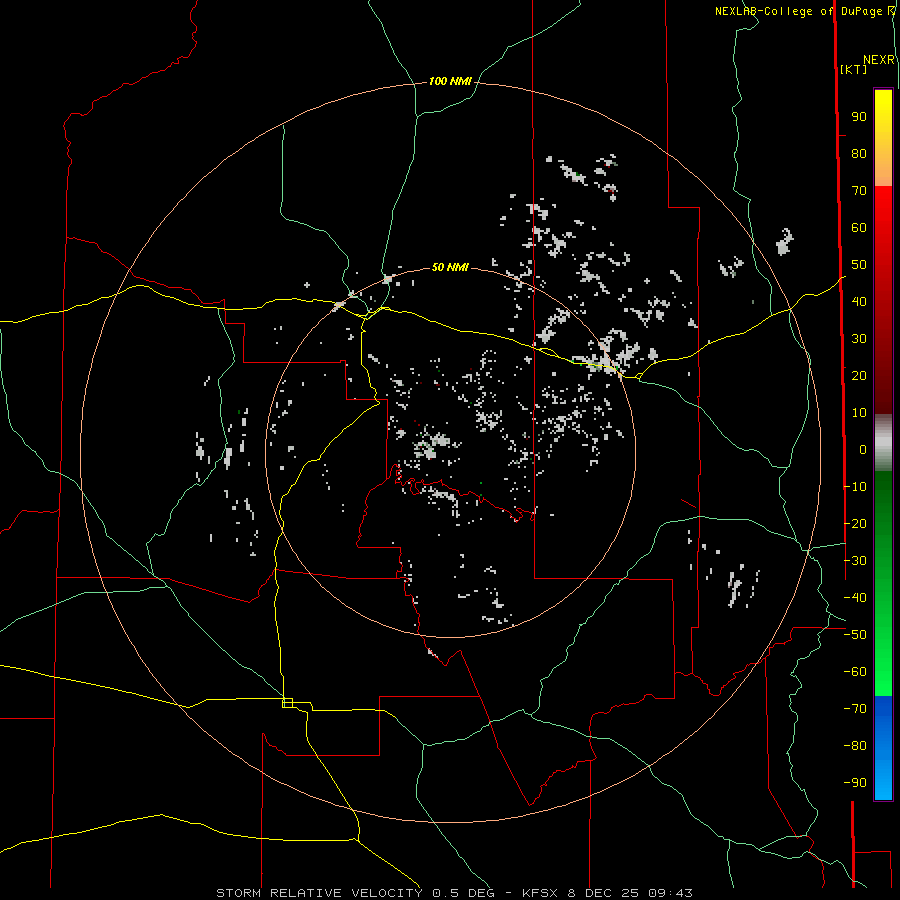Click the "30" positive value on velocity scale
This screenshot has width=900, height=900.
pyautogui.click(x=859, y=339)
